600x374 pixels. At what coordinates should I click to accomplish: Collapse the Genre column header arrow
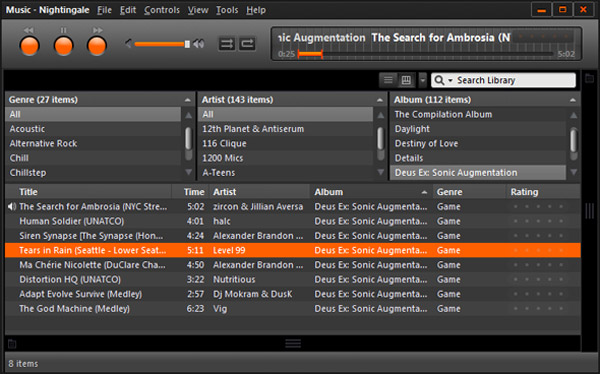point(188,100)
